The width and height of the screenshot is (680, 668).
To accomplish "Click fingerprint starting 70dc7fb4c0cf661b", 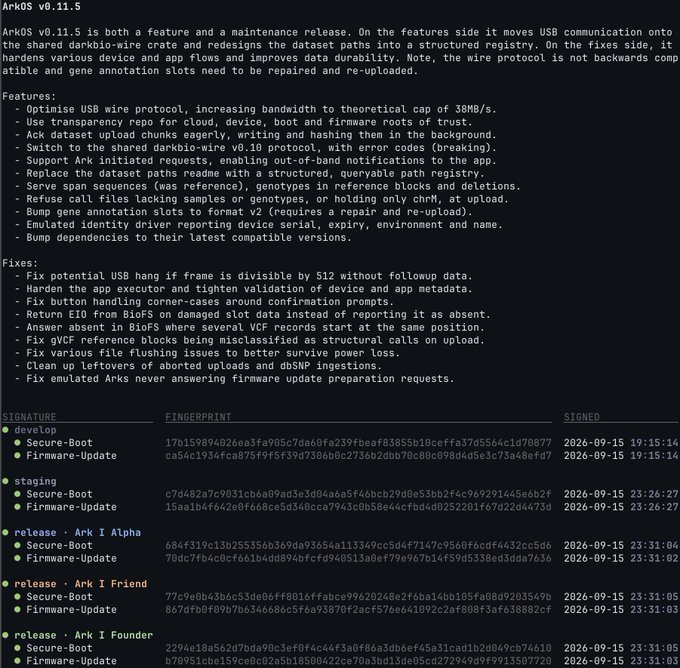I will click(x=358, y=558).
